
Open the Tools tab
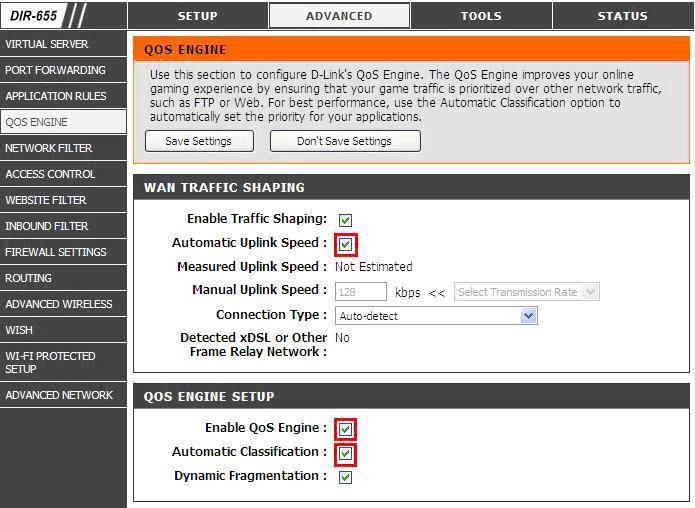pos(481,16)
